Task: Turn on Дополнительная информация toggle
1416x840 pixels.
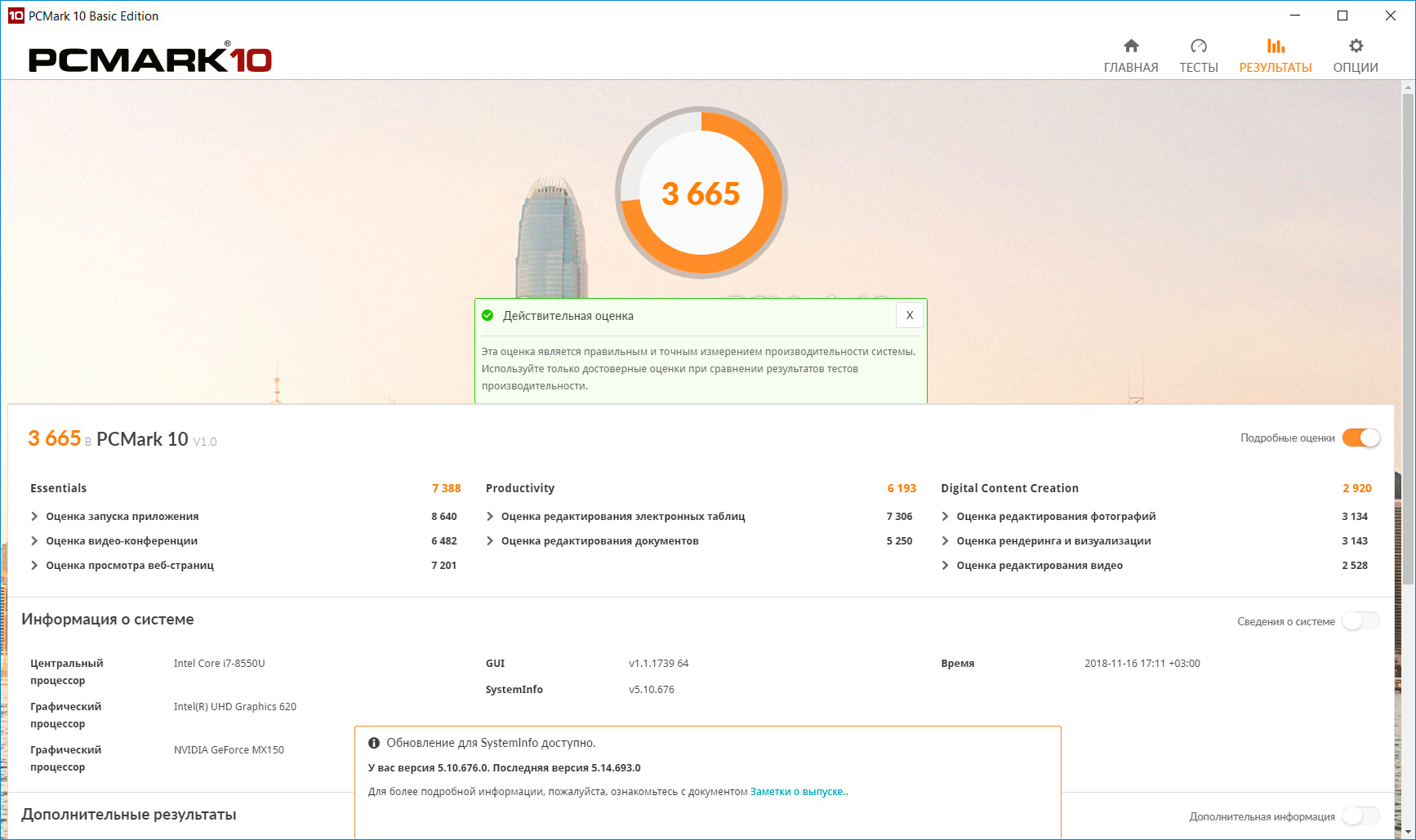Action: pyautogui.click(x=1360, y=816)
